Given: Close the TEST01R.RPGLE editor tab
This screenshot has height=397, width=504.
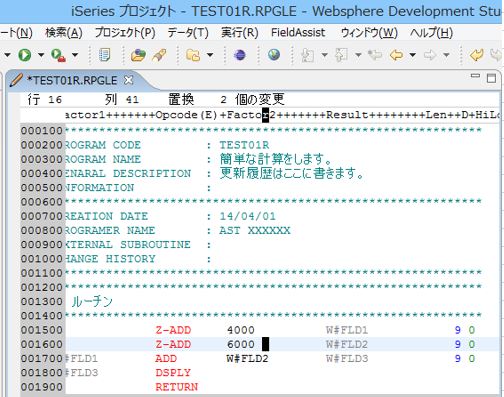Looking at the screenshot, I should (128, 80).
